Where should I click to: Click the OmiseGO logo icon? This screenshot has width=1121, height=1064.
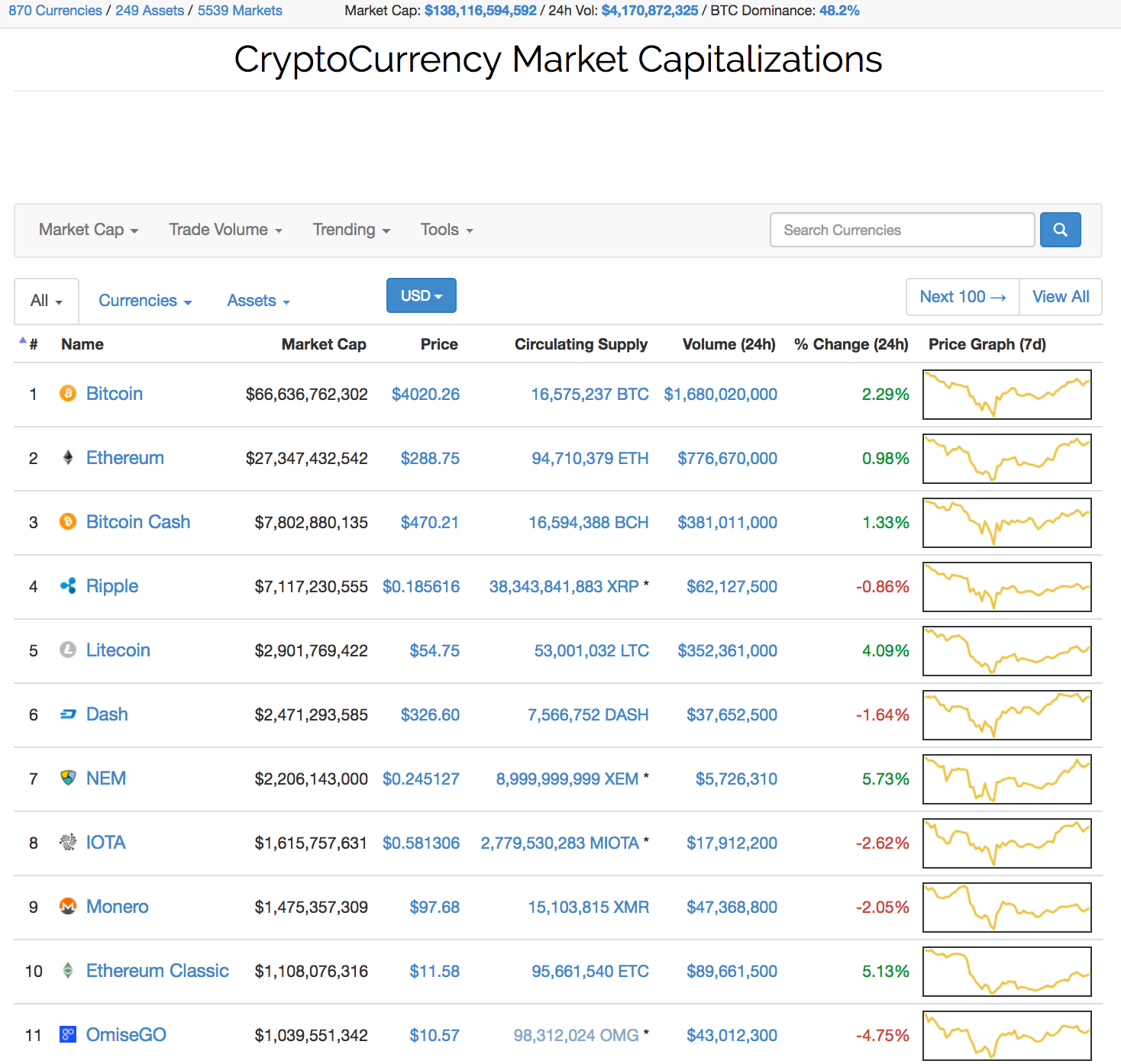[x=68, y=1035]
